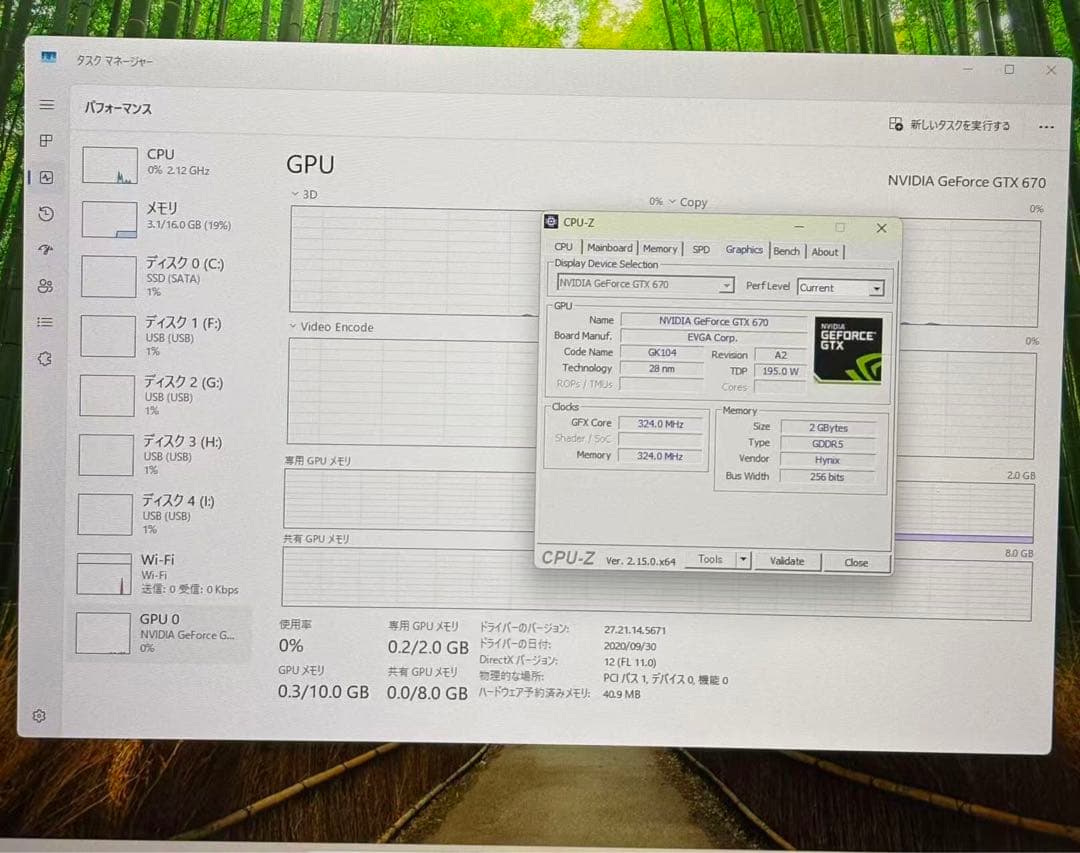
Task: Click the Copy link above the GPU graph
Action: [x=693, y=202]
